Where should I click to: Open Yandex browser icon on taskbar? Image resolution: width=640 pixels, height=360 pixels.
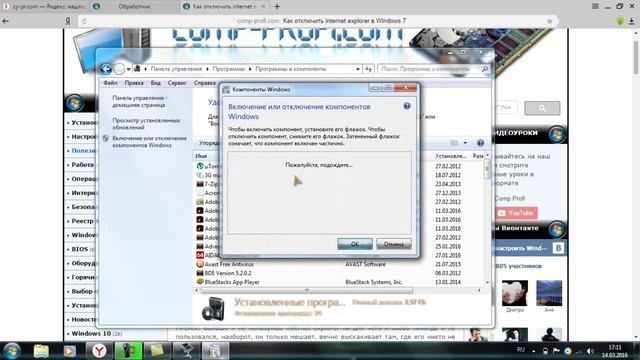click(x=99, y=351)
